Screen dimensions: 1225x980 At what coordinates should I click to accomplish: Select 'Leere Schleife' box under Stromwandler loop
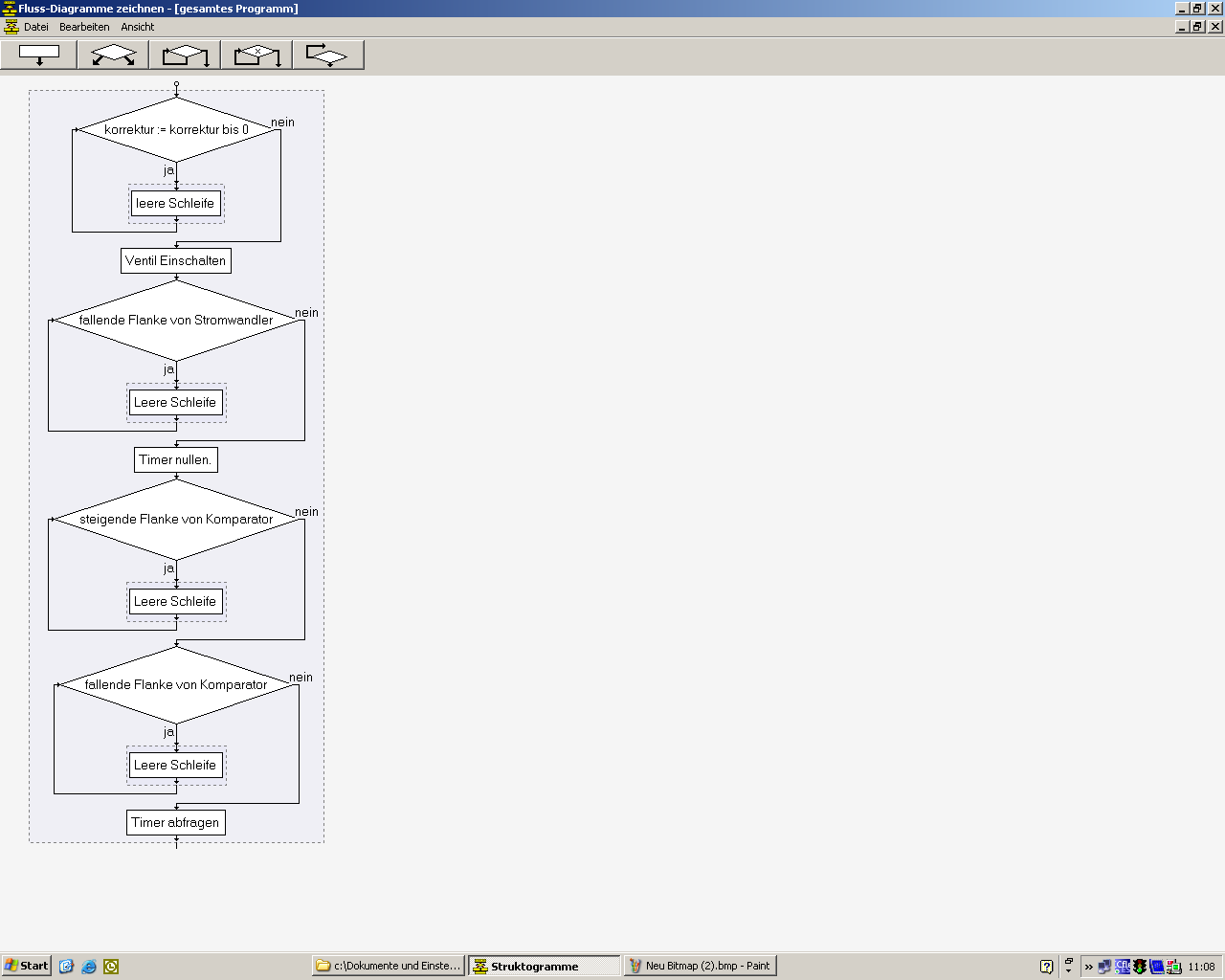pyautogui.click(x=176, y=402)
